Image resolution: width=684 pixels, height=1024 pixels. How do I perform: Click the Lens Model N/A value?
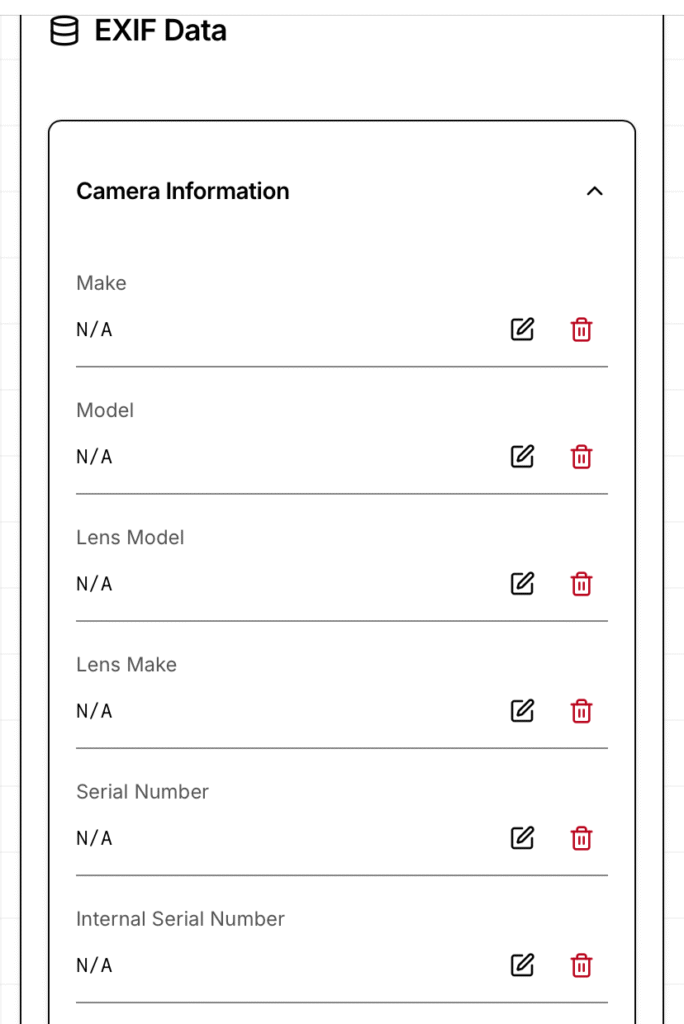pos(94,583)
